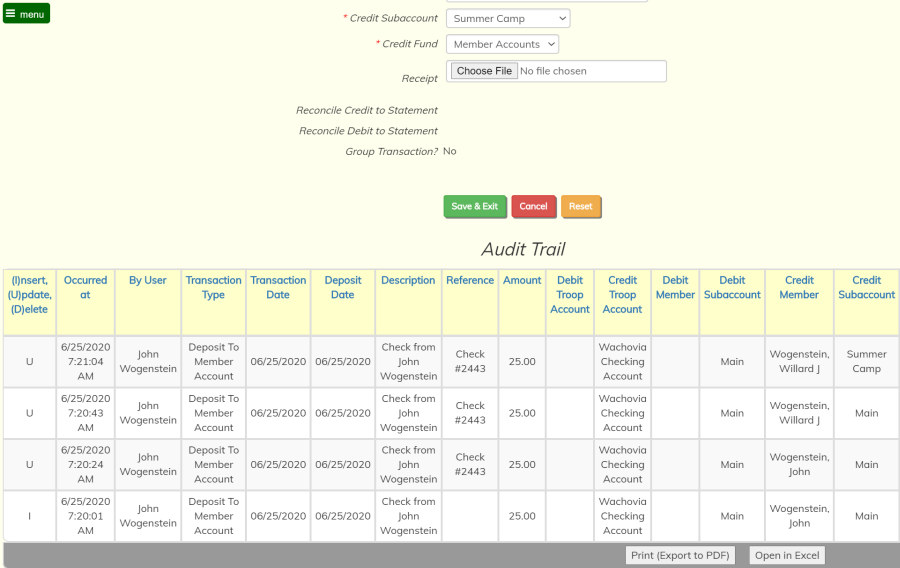The width and height of the screenshot is (900, 568).
Task: Click Check #2443 in the 7:20:24 row
Action: (x=470, y=465)
